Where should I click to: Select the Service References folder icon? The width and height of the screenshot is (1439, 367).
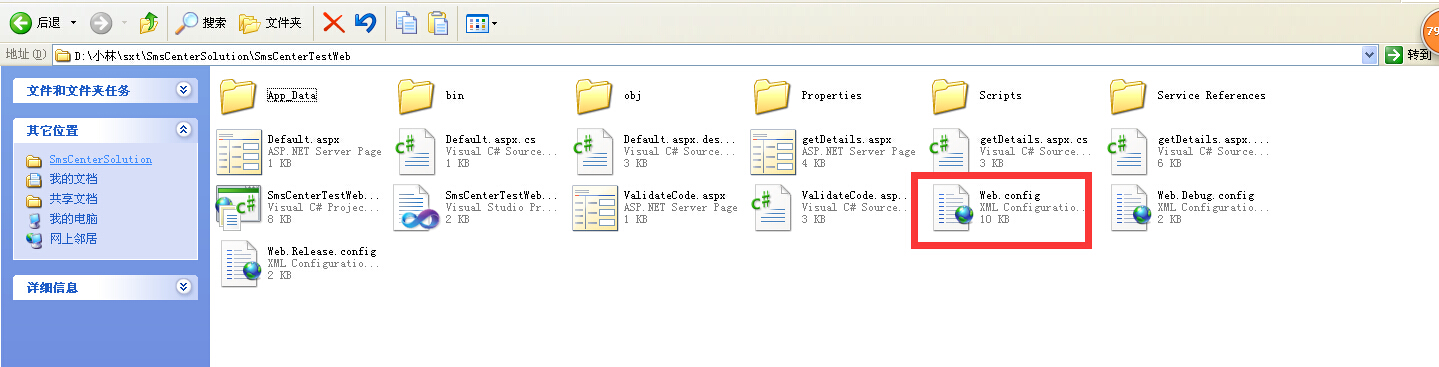(x=1128, y=96)
